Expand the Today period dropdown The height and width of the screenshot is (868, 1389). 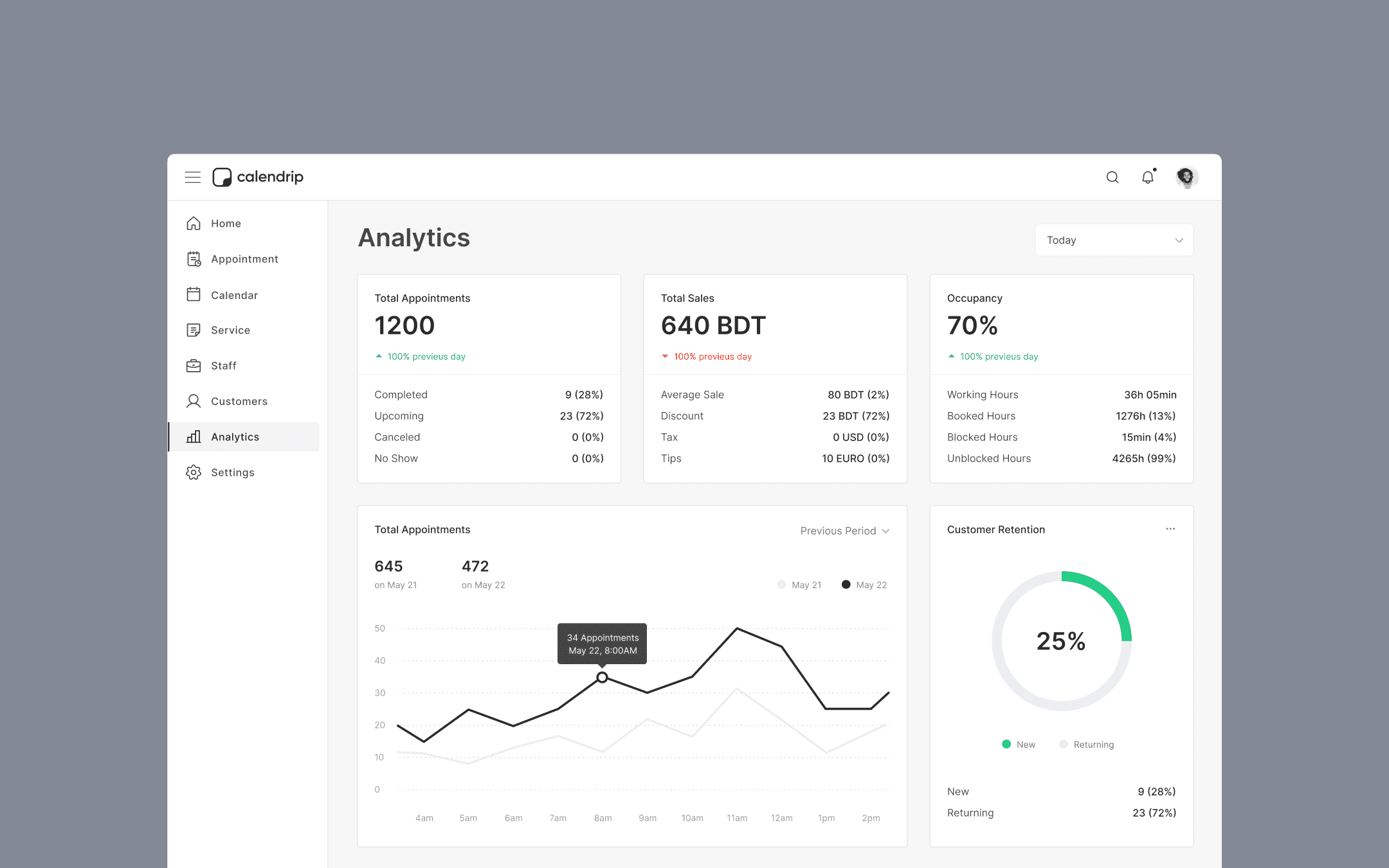1114,240
